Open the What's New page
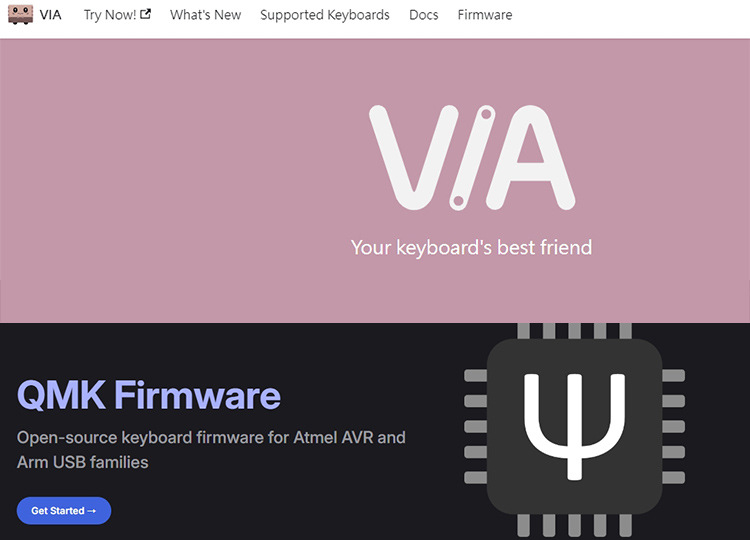750x540 pixels. [x=205, y=15]
